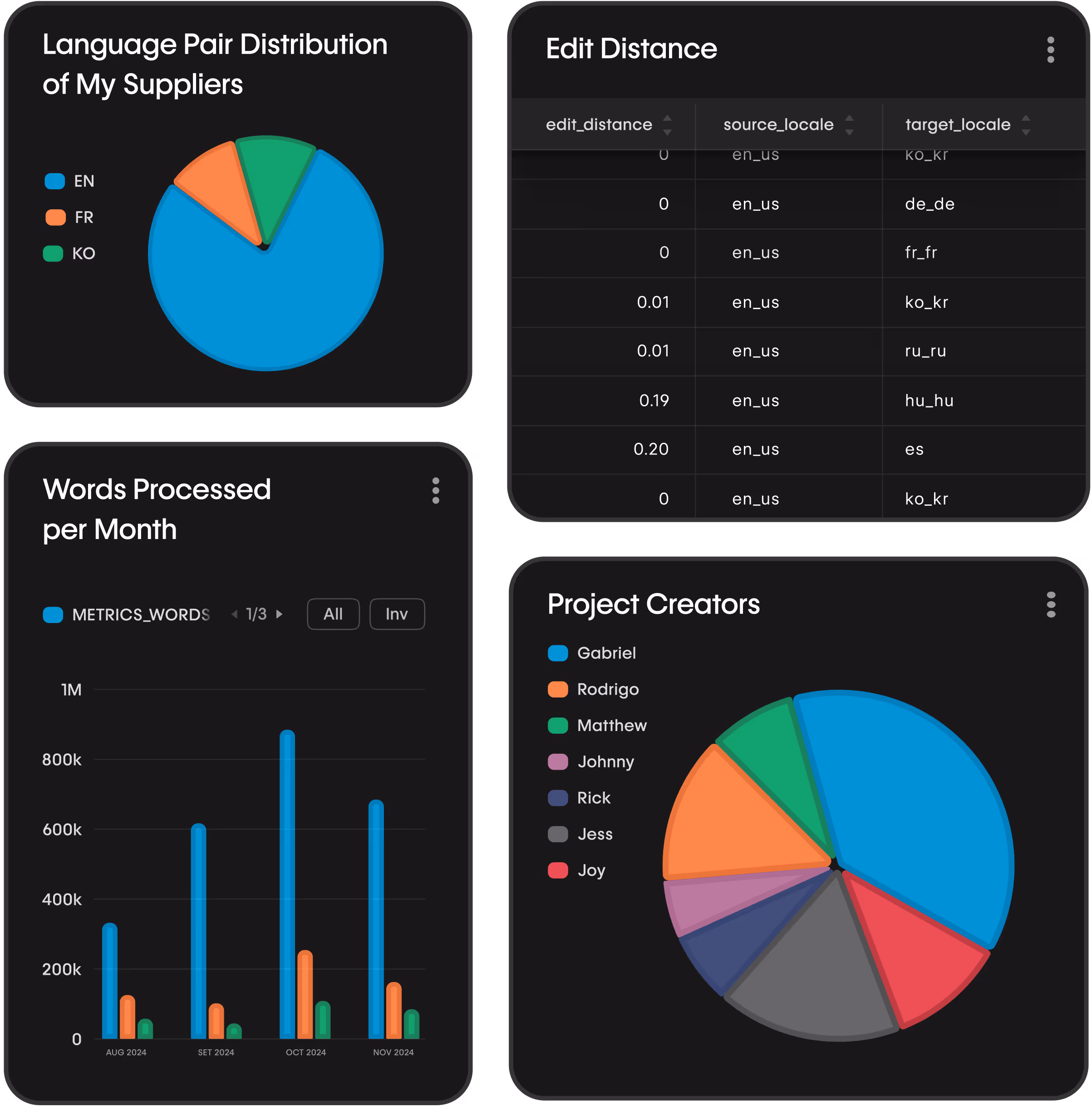Click the All legend button

coord(333,614)
